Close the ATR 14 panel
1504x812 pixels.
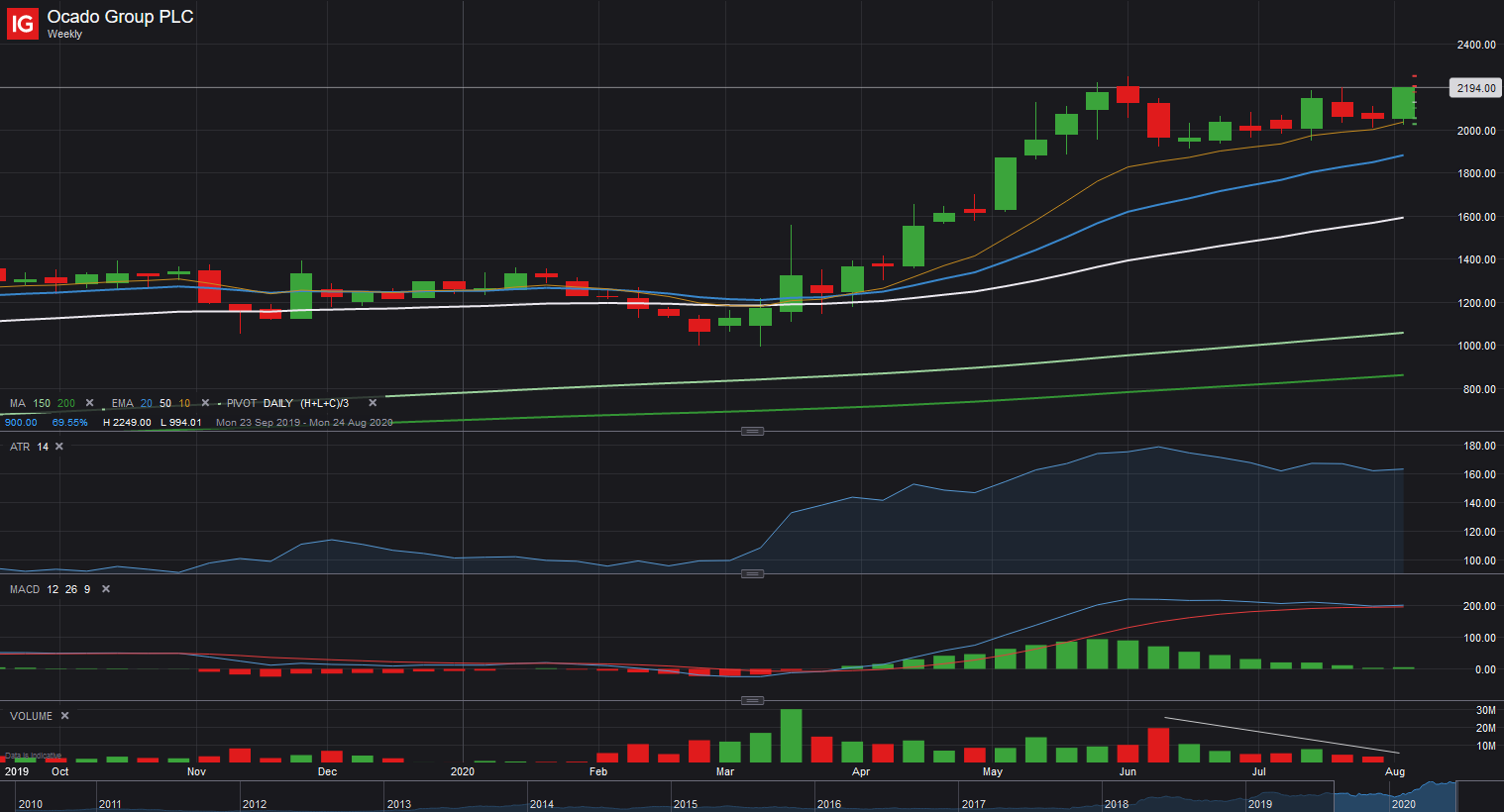pos(59,447)
